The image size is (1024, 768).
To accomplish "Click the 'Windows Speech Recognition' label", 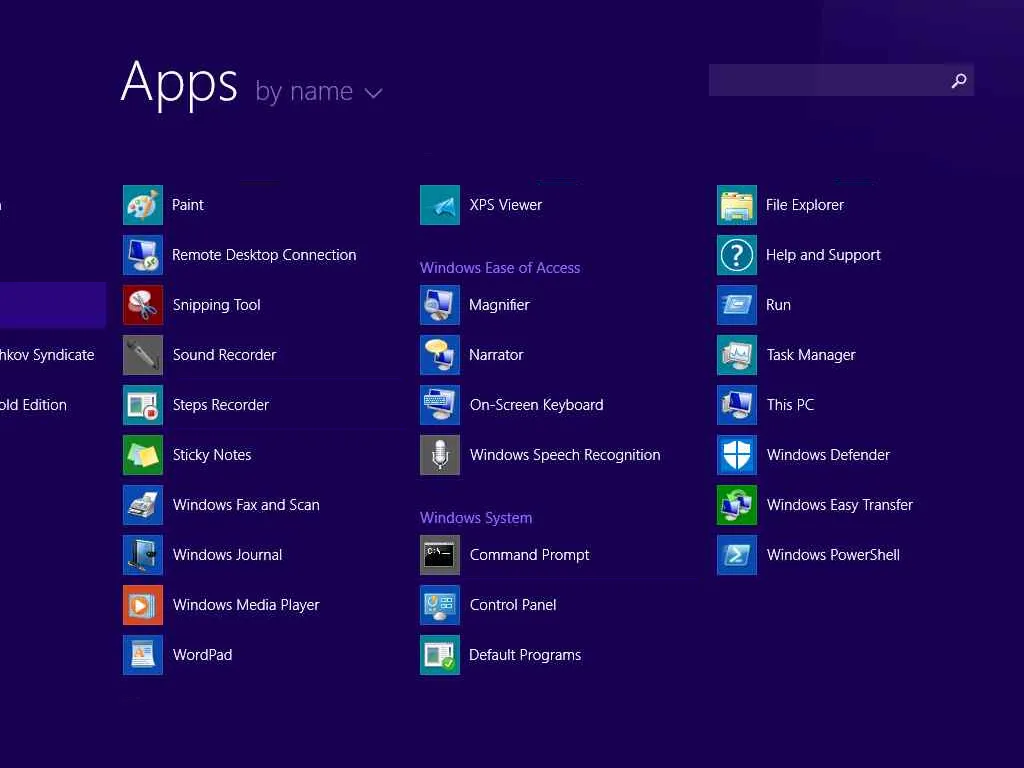I will point(565,455).
